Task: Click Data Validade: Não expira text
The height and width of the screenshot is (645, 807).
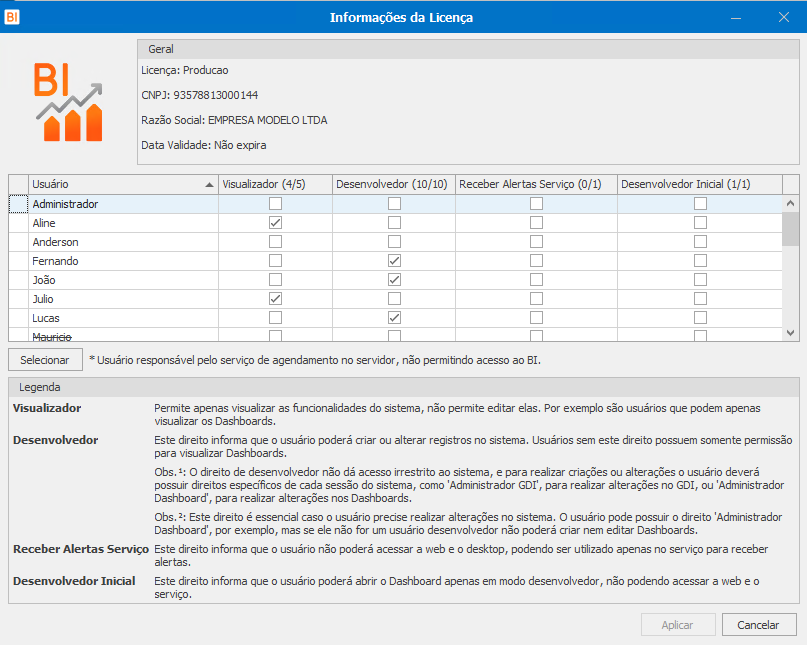Action: point(204,145)
